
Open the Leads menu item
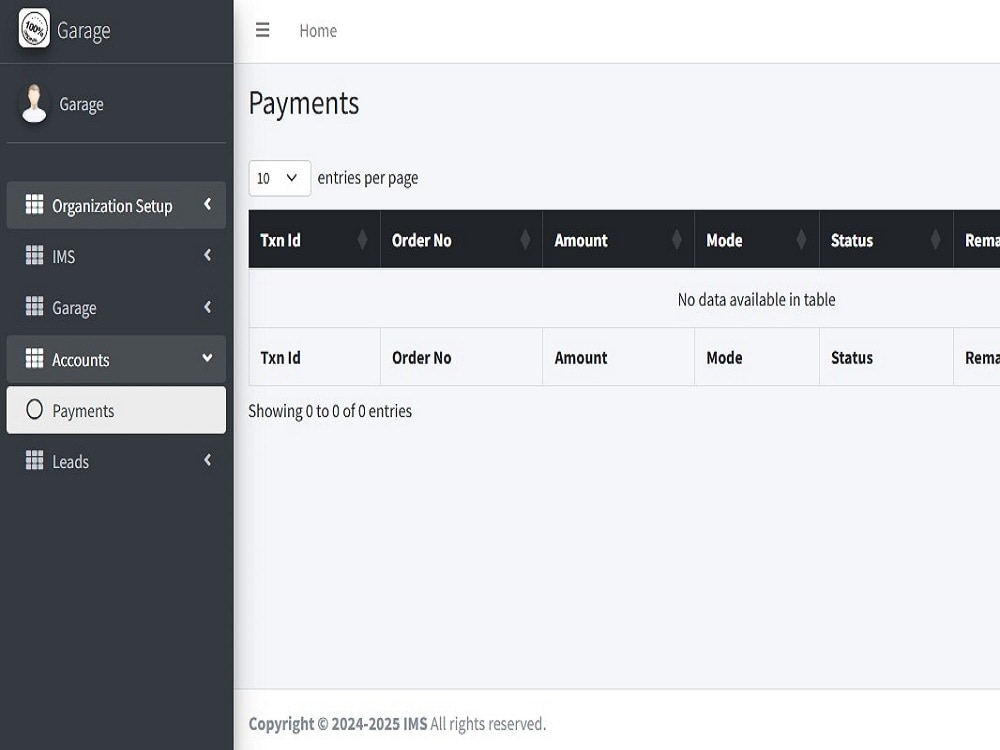pos(116,461)
